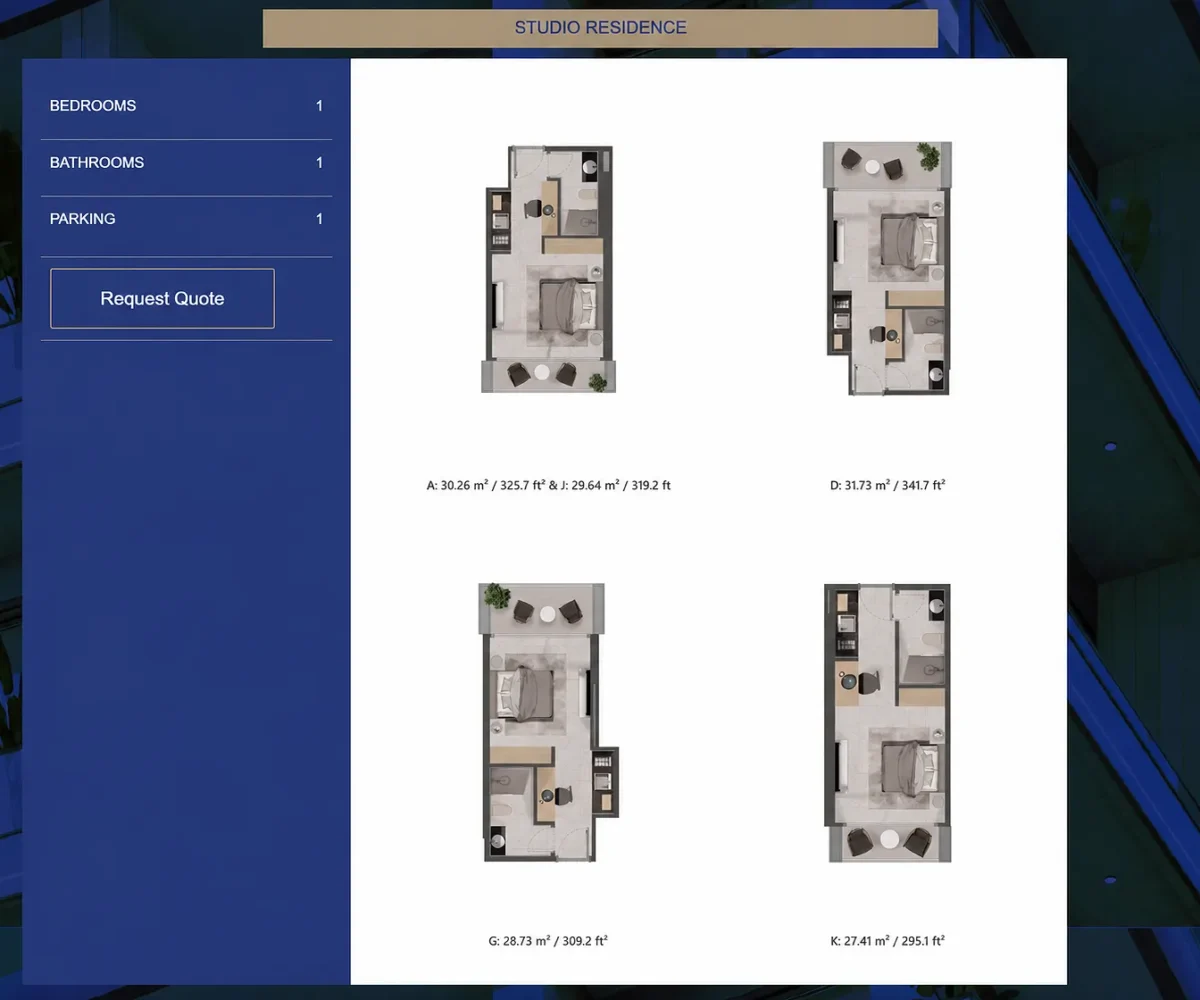Open the type D floor plan image
The image size is (1200, 1000).
click(888, 268)
